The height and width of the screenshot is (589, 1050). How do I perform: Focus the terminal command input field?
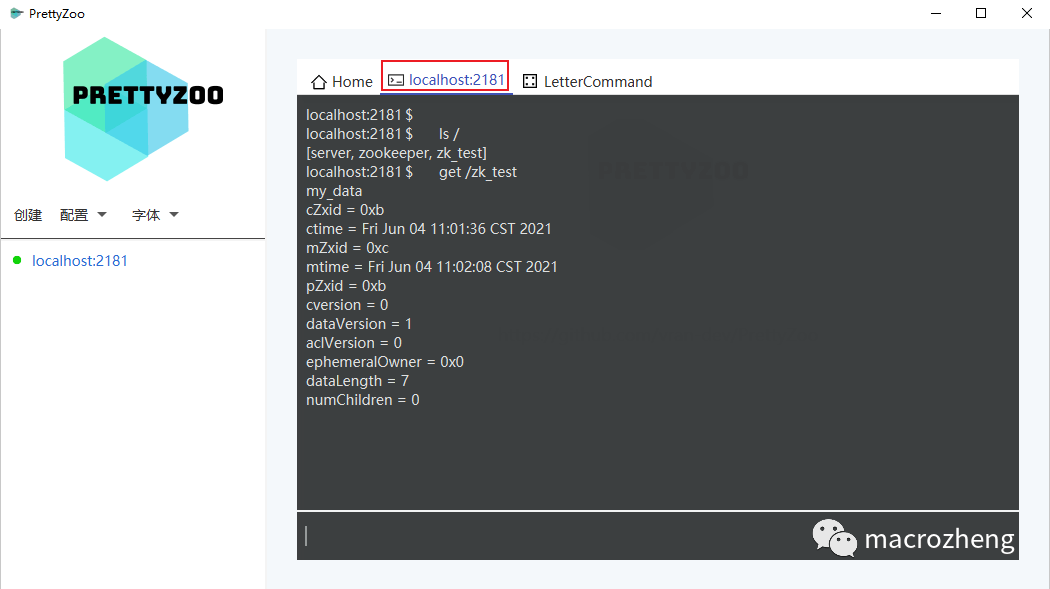tap(550, 537)
